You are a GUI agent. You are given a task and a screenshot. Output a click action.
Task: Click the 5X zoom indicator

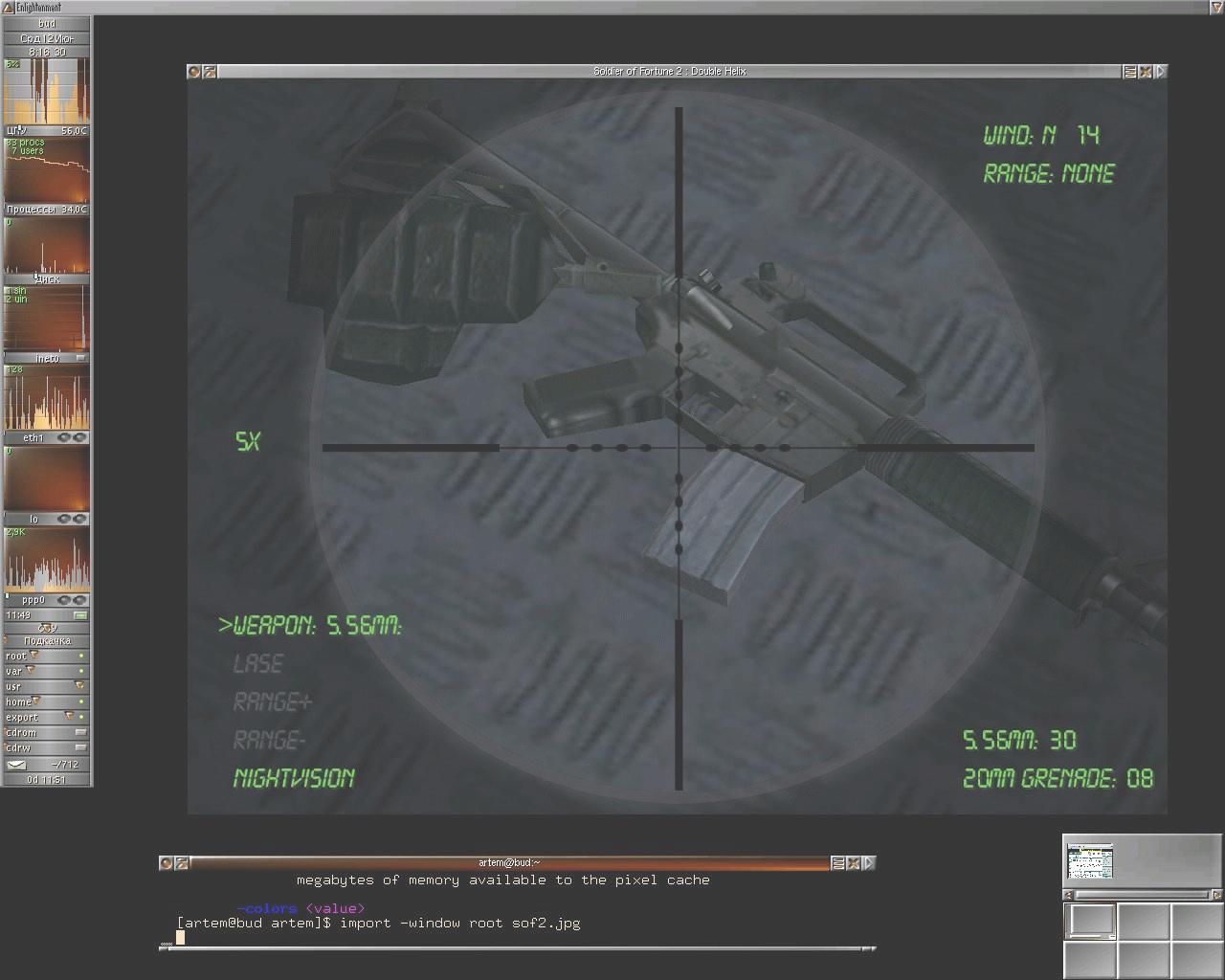coord(248,441)
